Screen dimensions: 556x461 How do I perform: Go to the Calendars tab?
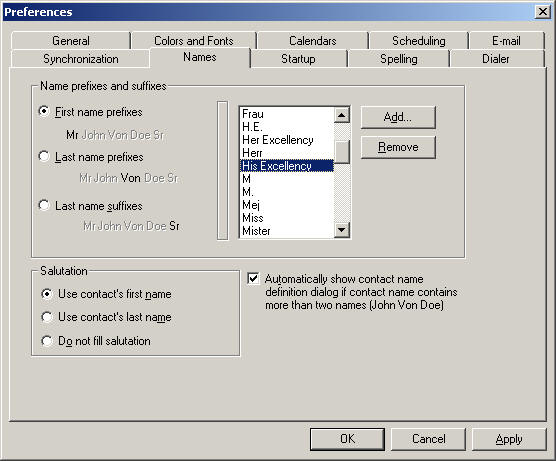tap(313, 41)
